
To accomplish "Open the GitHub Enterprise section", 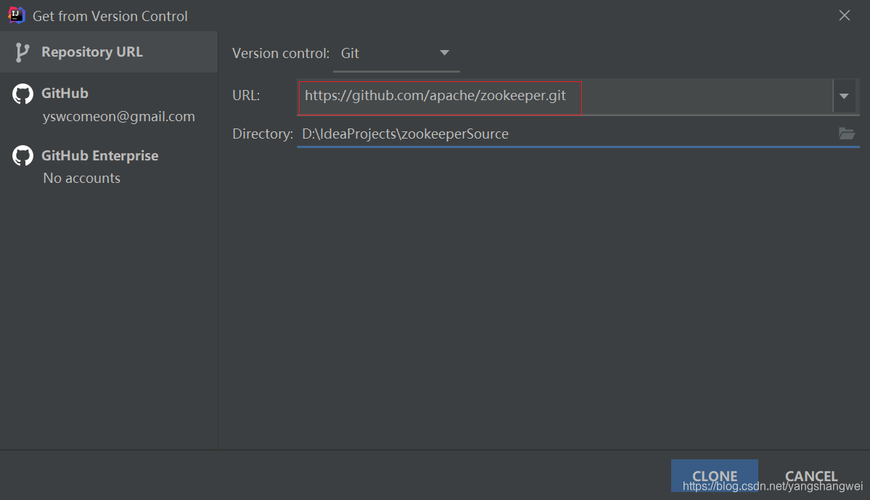I will click(99, 156).
